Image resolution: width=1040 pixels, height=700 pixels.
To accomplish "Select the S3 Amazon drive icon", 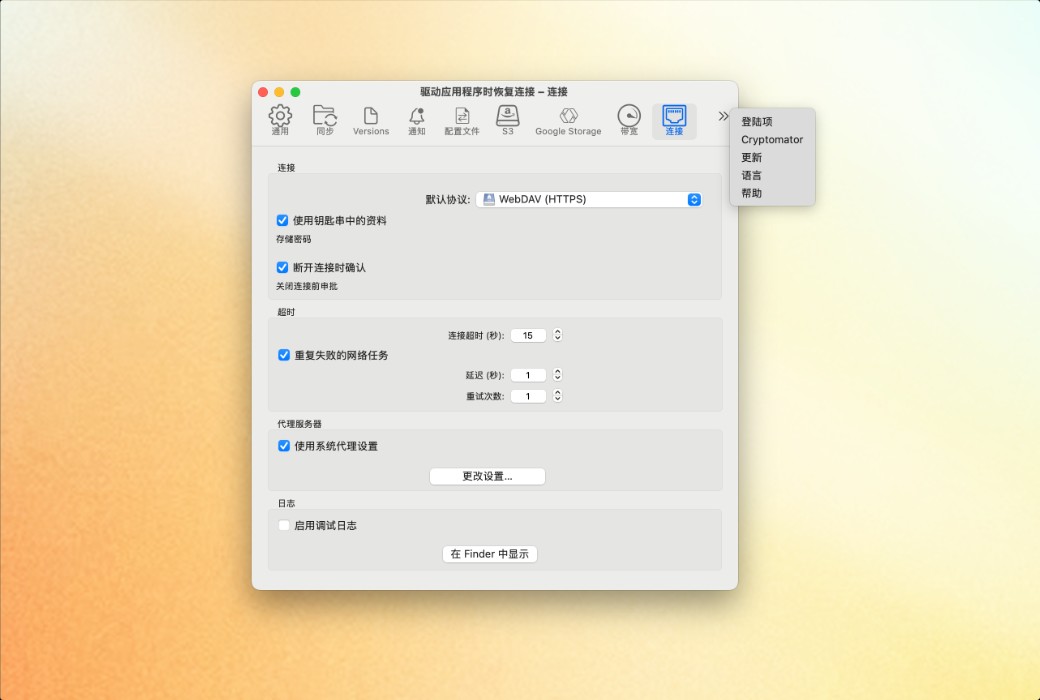I will (507, 120).
